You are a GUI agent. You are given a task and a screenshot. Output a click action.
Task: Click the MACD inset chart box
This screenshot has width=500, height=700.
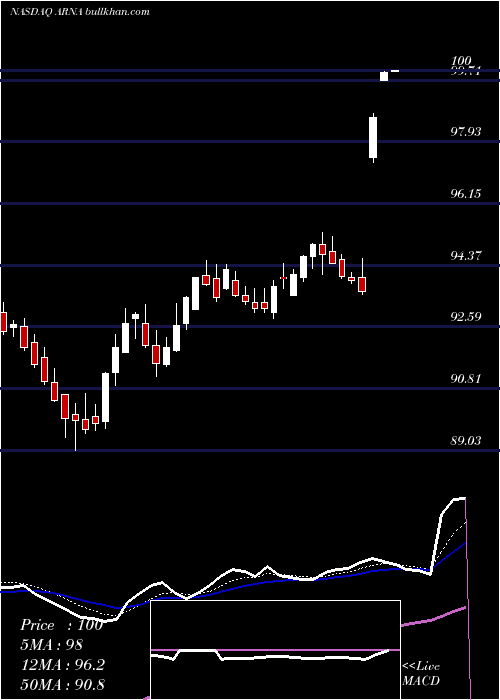[x=275, y=650]
